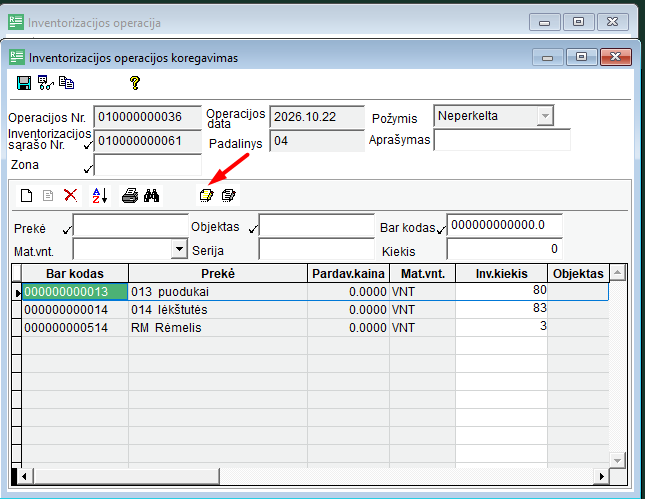Expand the Požymis dropdown showing Neperkelta
This screenshot has height=499, width=645.
point(545,116)
